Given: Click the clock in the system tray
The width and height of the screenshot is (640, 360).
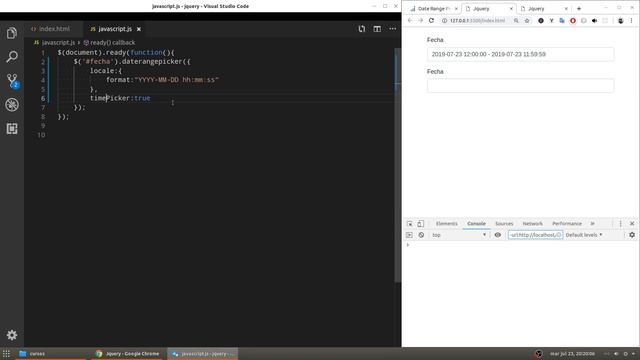Looking at the screenshot, I should [572, 354].
